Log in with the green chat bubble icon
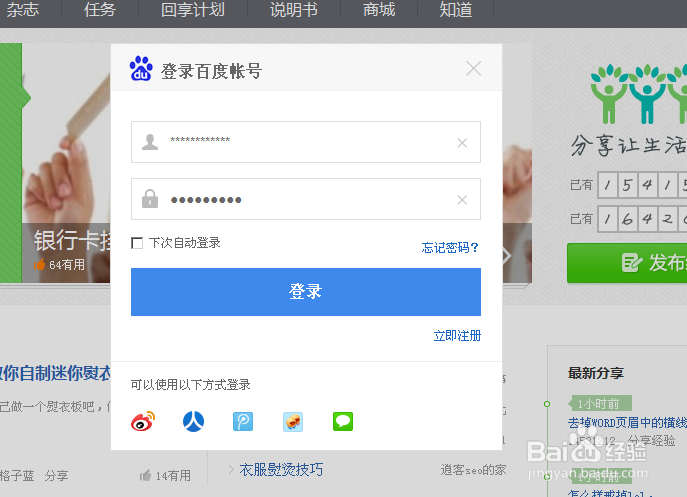The width and height of the screenshot is (687, 497). tap(343, 422)
